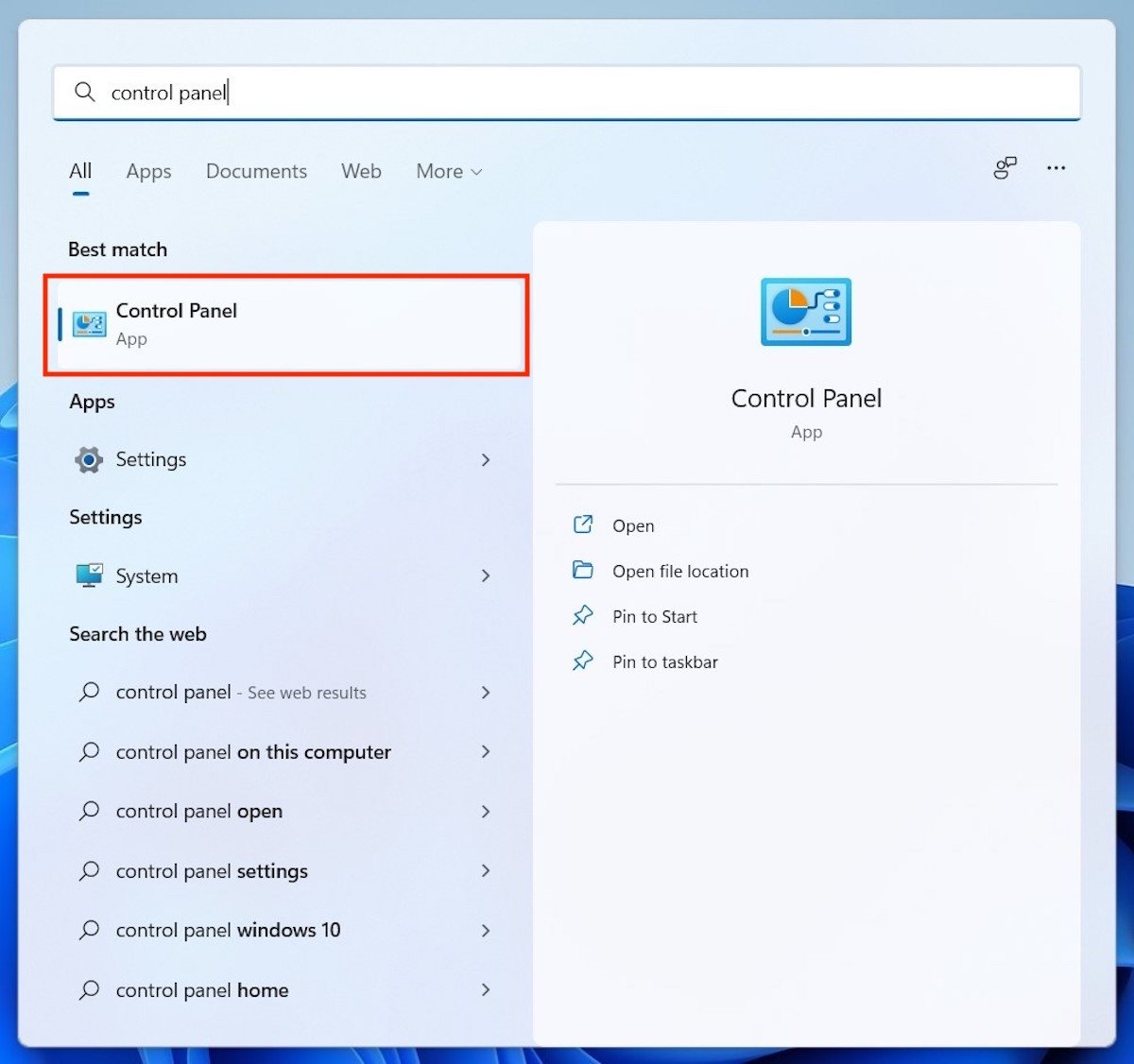Click search icon beside 'control panel windows 10'

pos(89,930)
